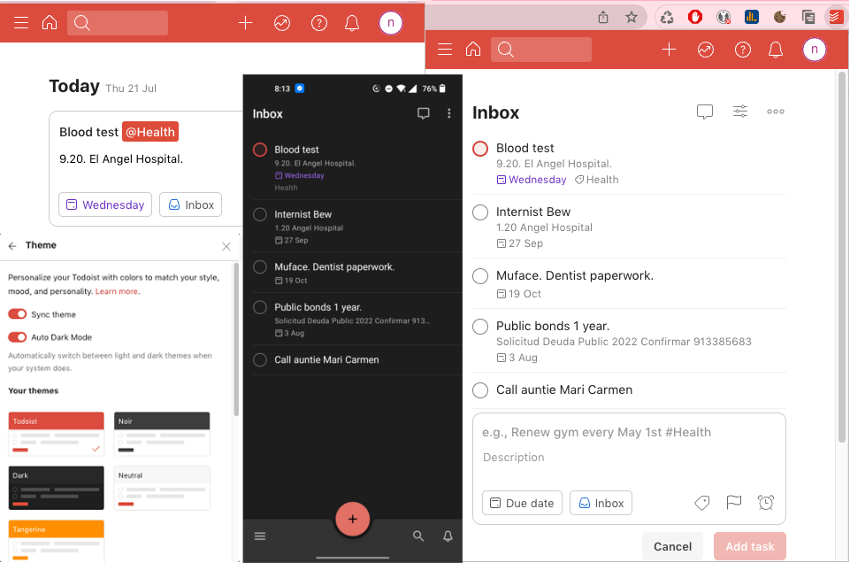Image resolution: width=850 pixels, height=563 pixels.
Task: Close the Theme panel
Action: click(x=227, y=247)
